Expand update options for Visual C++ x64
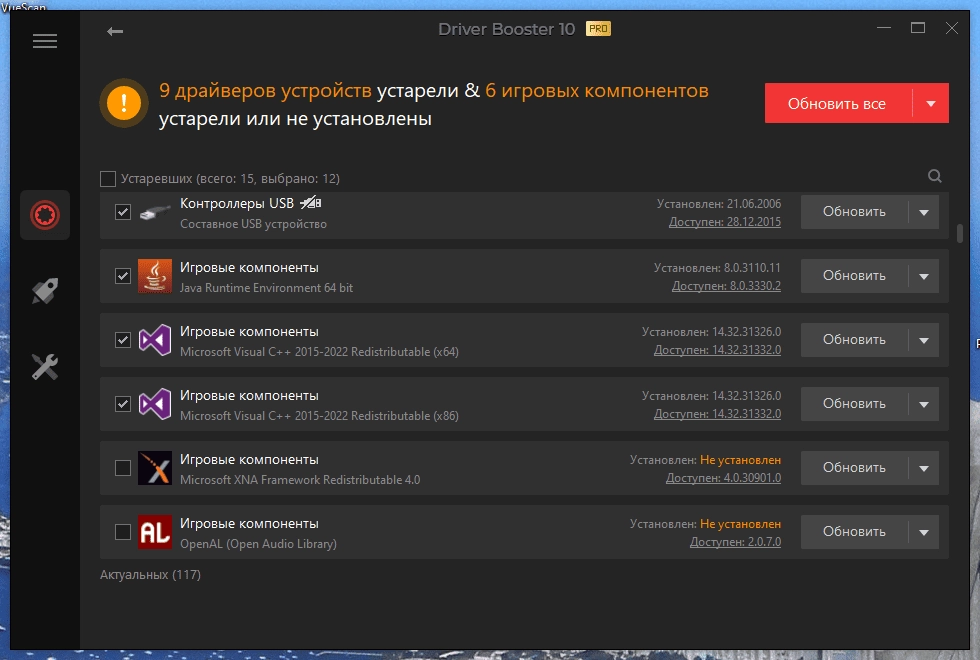The image size is (980, 660). pyautogui.click(x=924, y=340)
